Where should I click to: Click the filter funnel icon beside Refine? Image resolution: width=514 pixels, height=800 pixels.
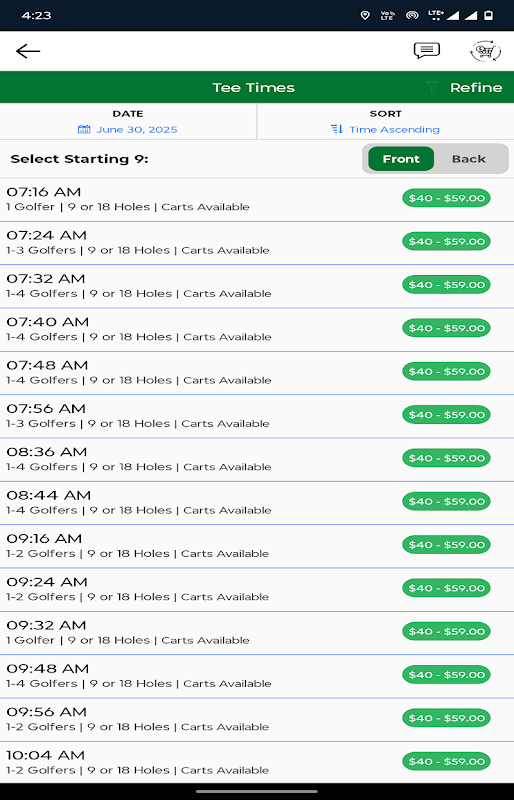click(432, 87)
